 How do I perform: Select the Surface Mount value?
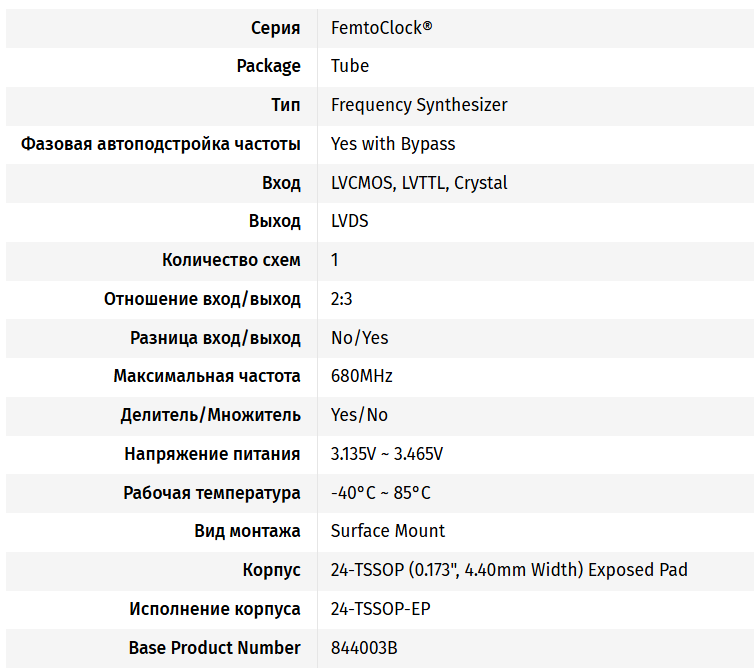[x=388, y=531]
